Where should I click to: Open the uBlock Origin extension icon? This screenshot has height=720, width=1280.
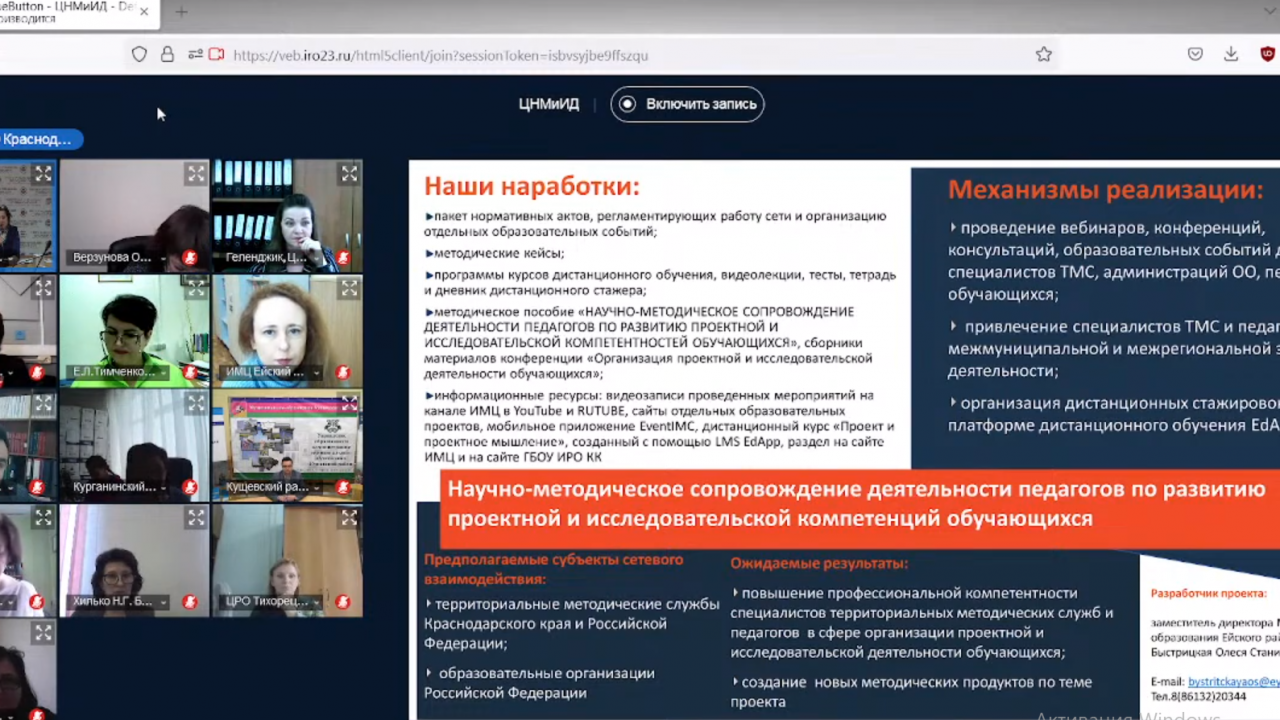(1268, 55)
